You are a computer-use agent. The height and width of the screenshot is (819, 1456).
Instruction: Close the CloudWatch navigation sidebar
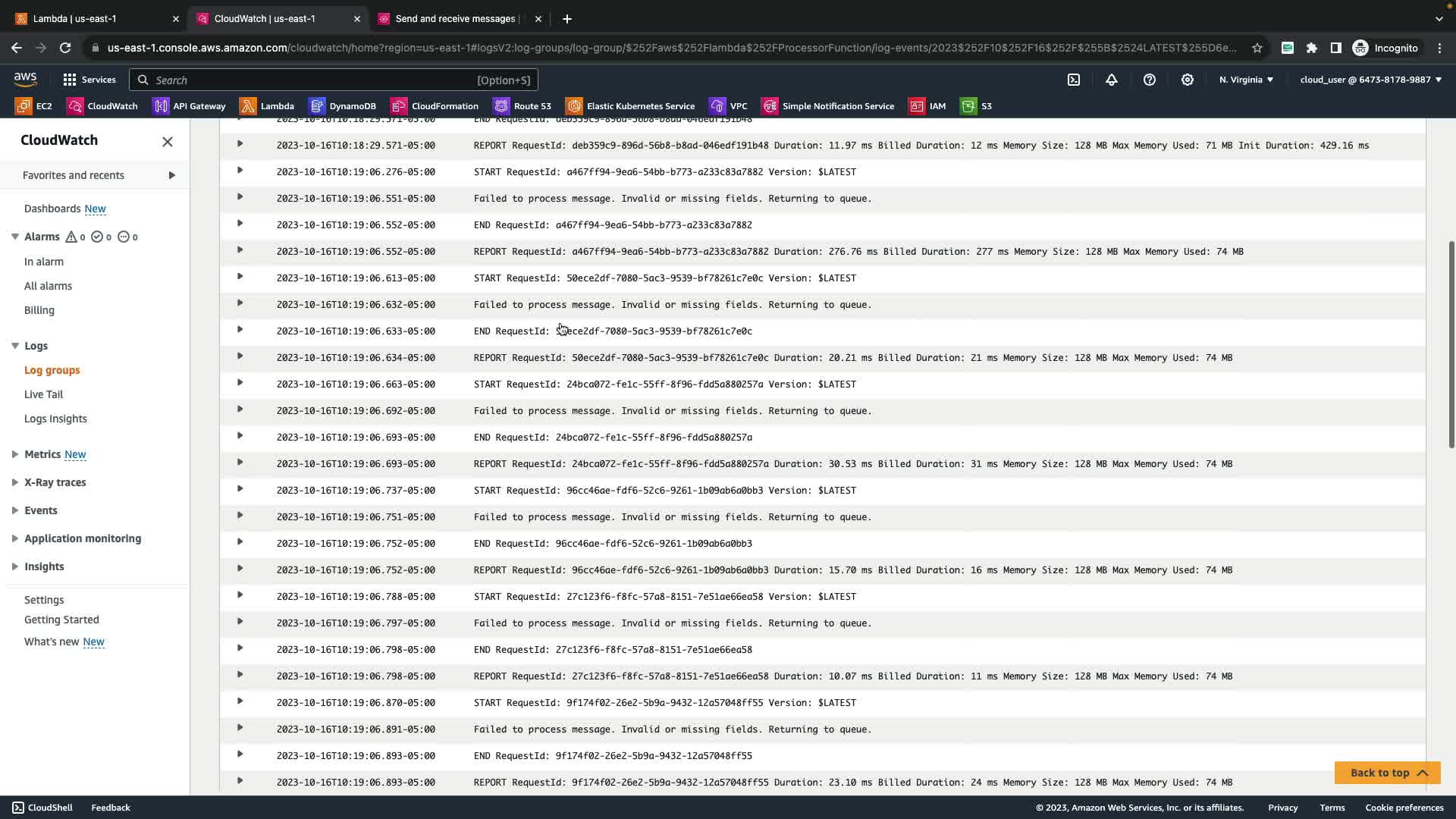pyautogui.click(x=168, y=142)
